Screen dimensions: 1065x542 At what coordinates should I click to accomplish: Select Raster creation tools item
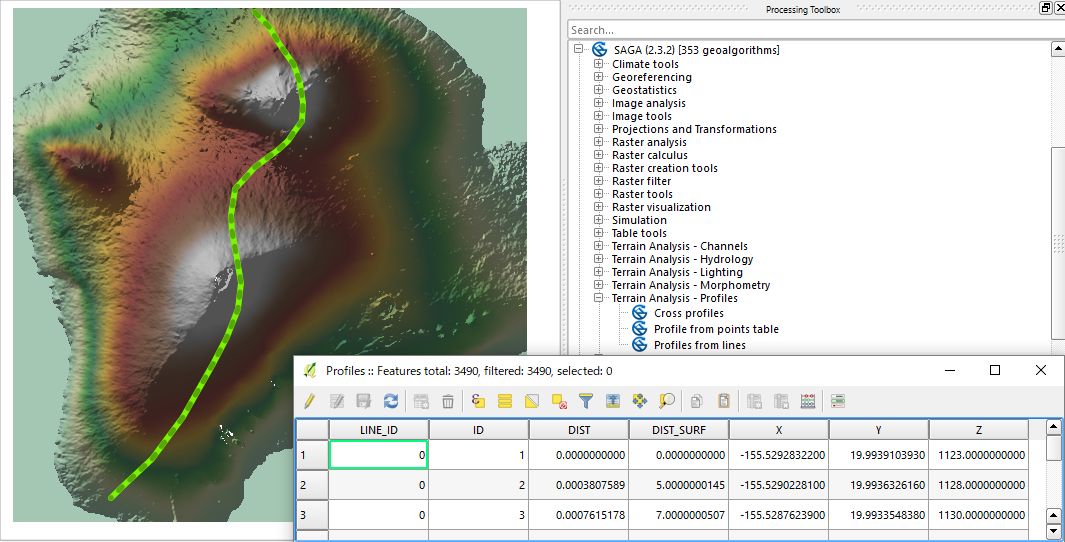click(664, 168)
